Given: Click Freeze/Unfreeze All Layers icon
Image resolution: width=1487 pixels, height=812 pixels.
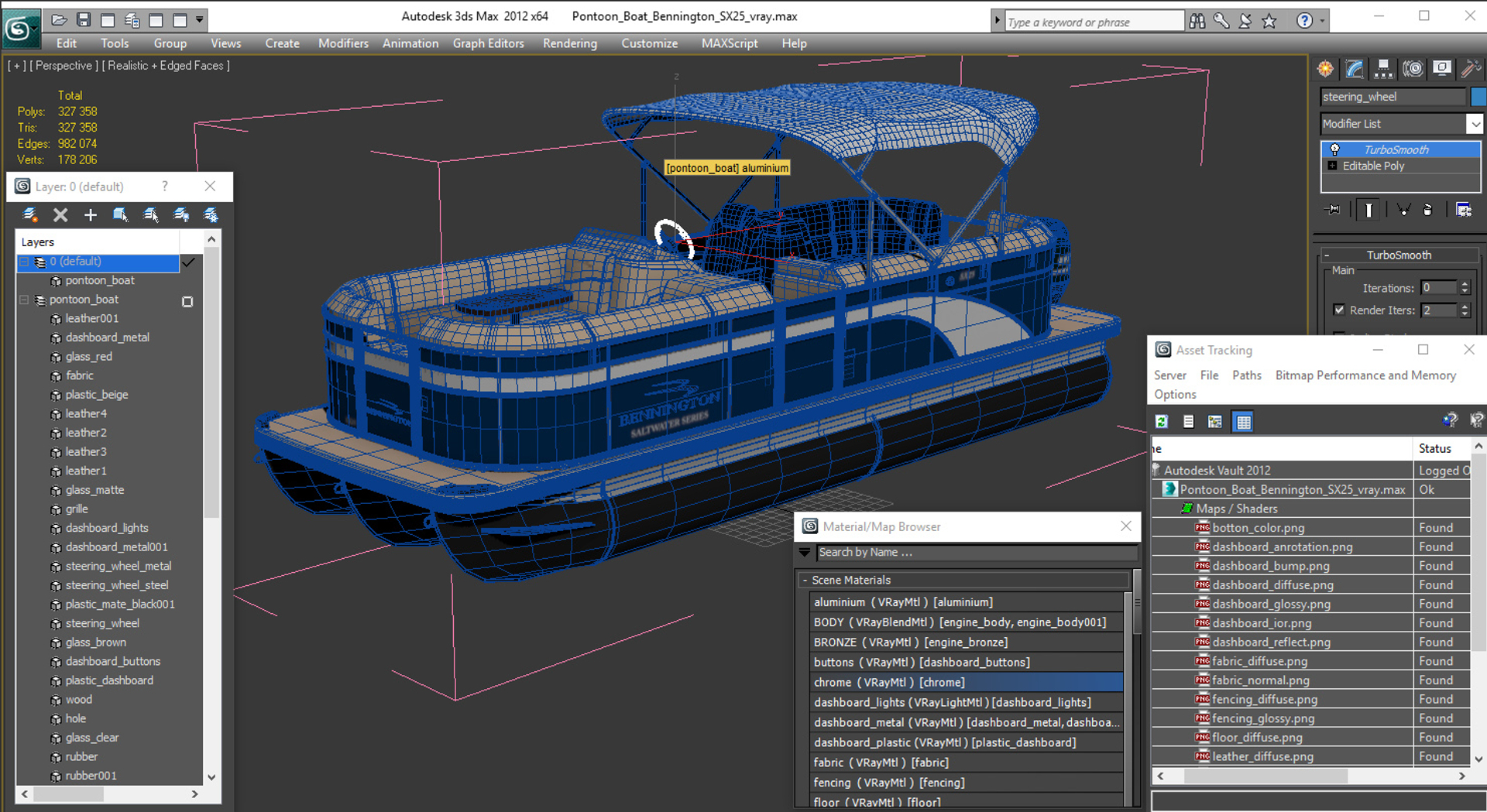Looking at the screenshot, I should point(211,214).
